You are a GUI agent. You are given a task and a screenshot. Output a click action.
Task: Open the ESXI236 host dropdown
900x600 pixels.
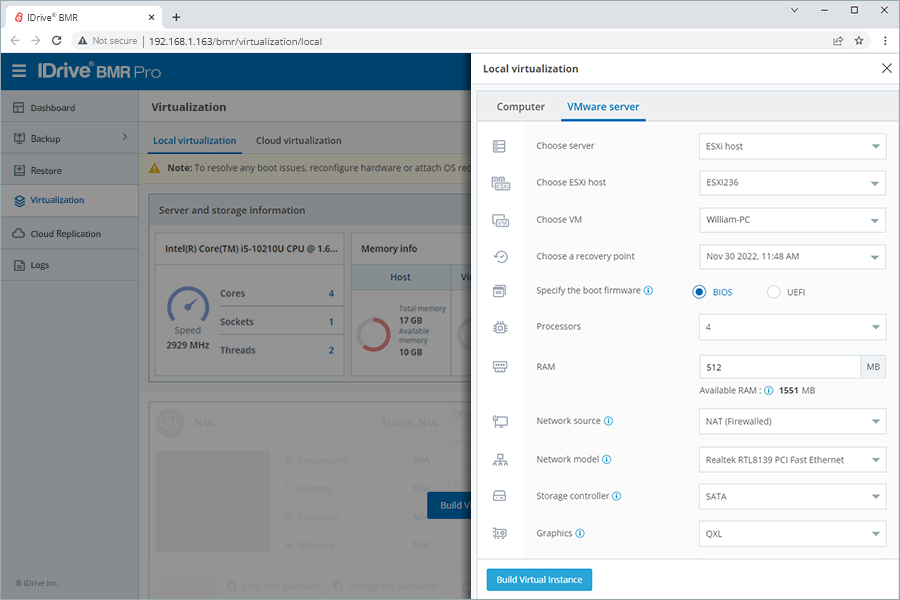pos(792,183)
